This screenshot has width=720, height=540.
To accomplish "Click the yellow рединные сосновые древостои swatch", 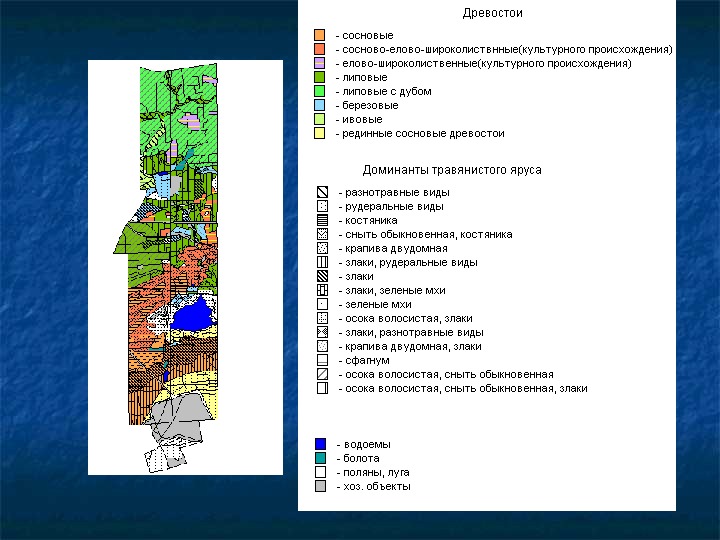I will 320,133.
